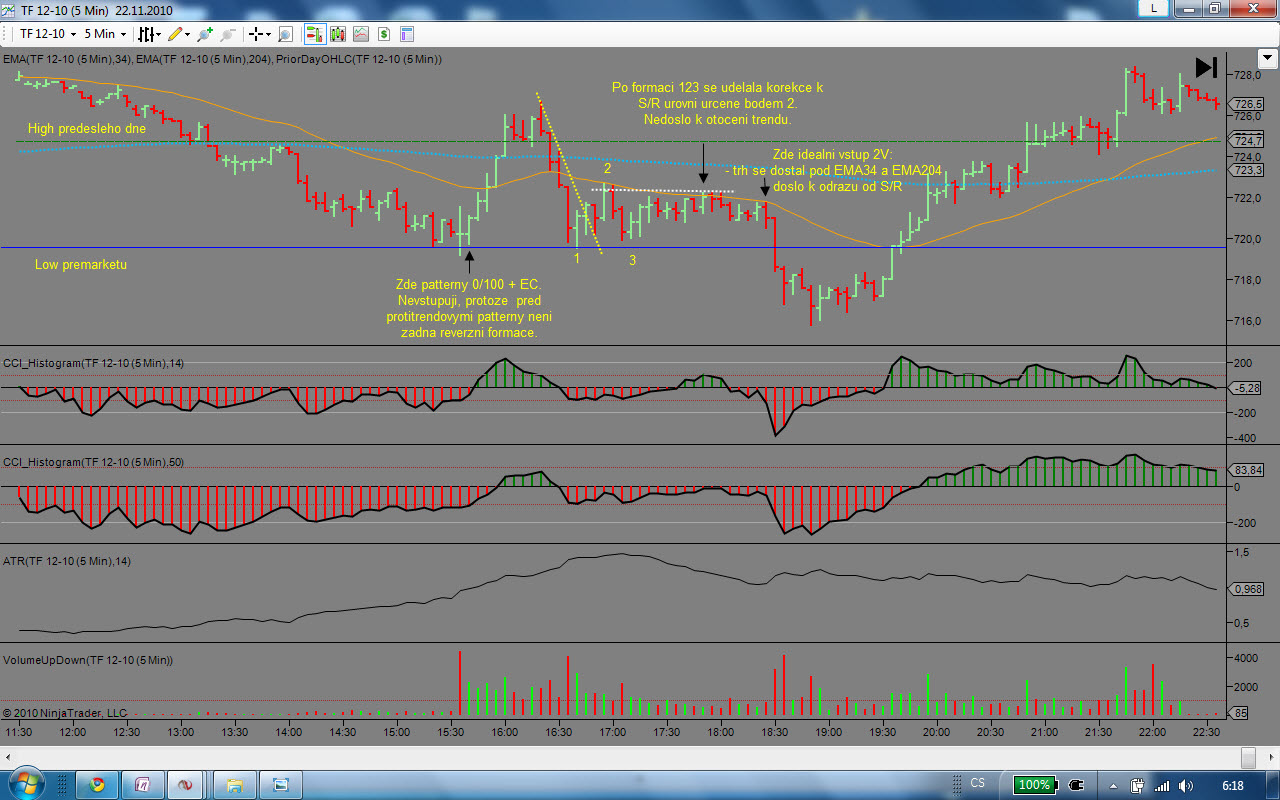The image size is (1280, 800).
Task: Click the 'Zde idealni vstup 2V:' annotation
Action: pyautogui.click(x=832, y=154)
